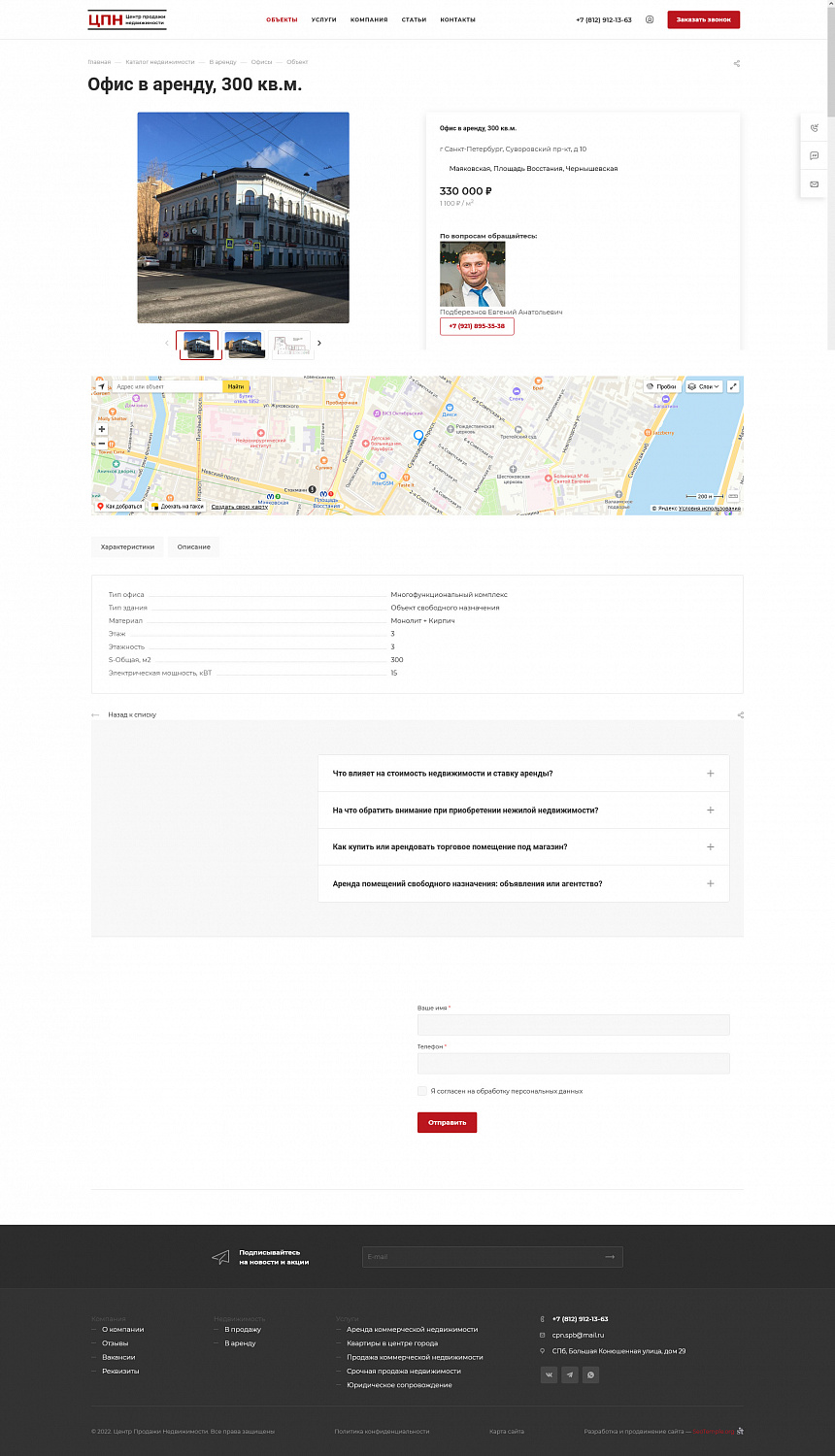The image size is (835, 1456).
Task: Open chat message icon in side panel
Action: point(815,155)
